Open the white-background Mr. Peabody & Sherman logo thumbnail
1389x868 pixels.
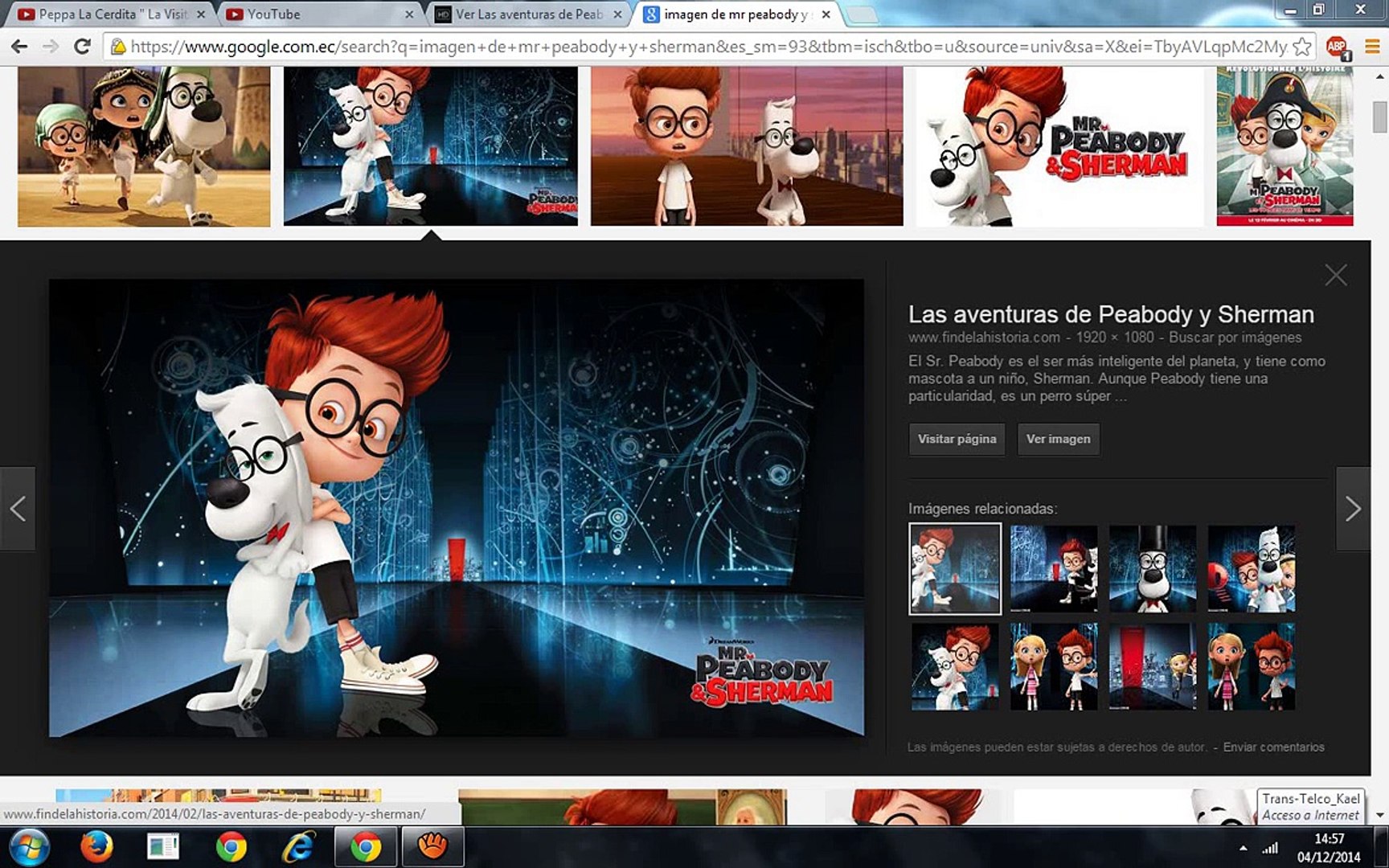(x=1059, y=145)
